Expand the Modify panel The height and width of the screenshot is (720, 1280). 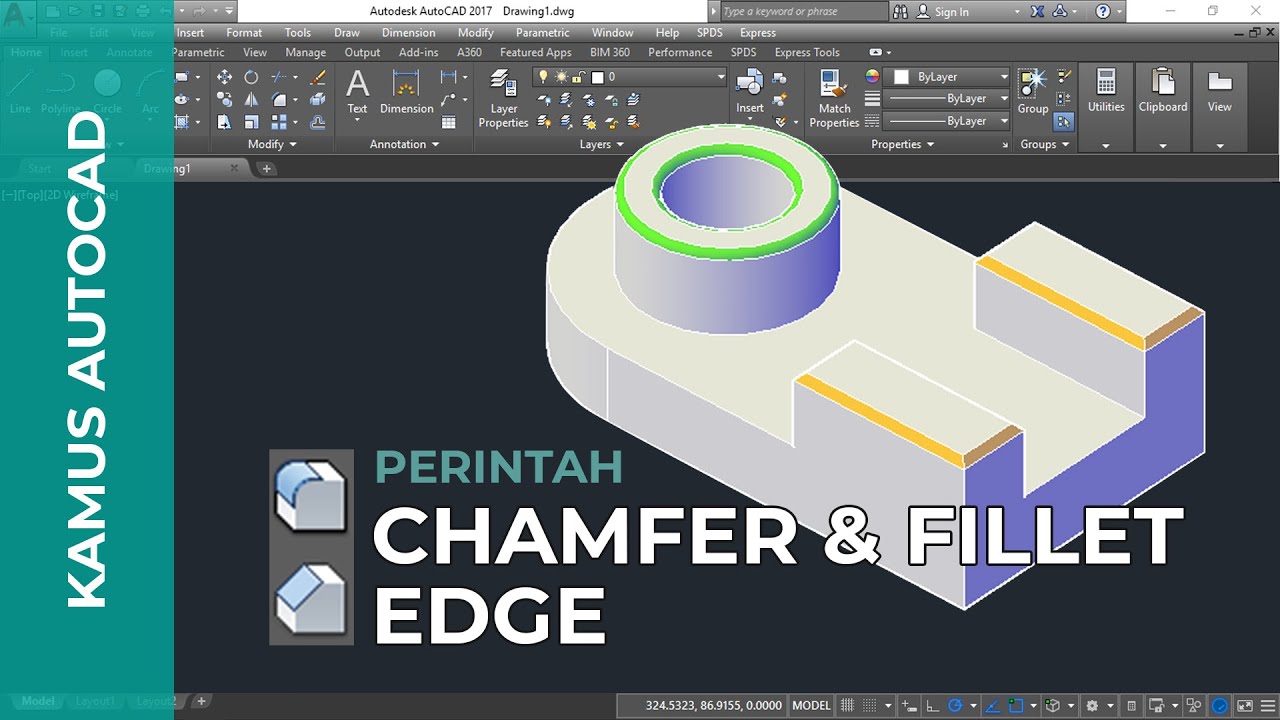272,144
